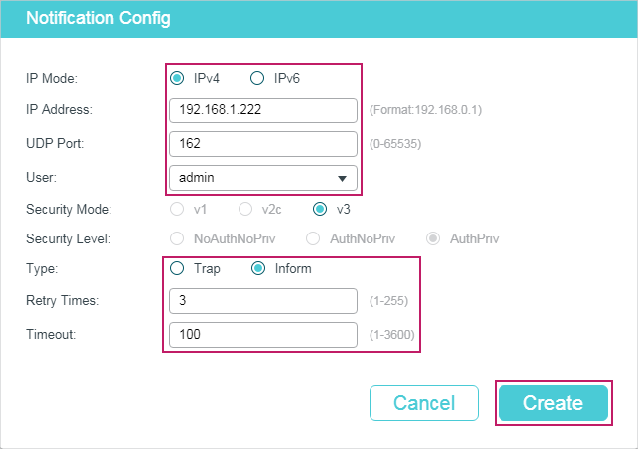Select the IPv4 IP mode option
The height and width of the screenshot is (449, 638).
coord(177,78)
